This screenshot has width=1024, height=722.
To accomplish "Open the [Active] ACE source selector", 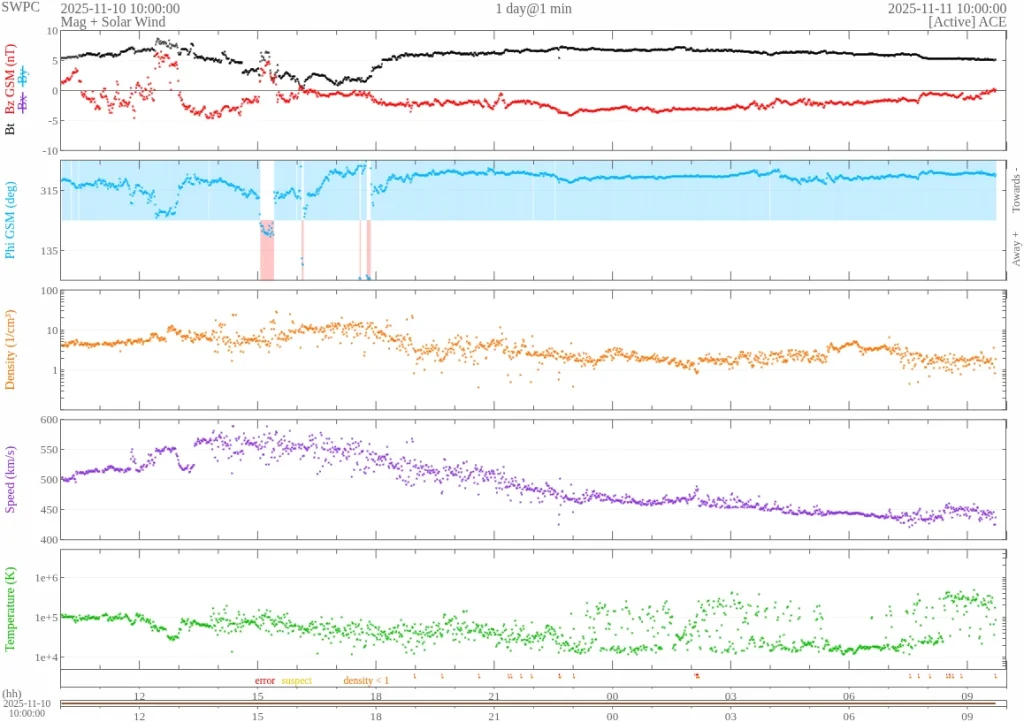I will (x=967, y=21).
